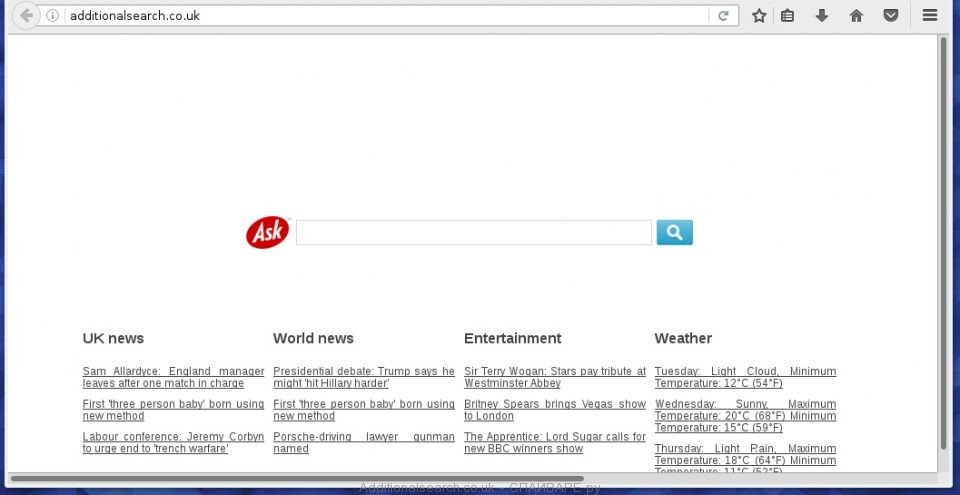Click the address bar URL field
This screenshot has height=495, width=960.
tap(380, 16)
